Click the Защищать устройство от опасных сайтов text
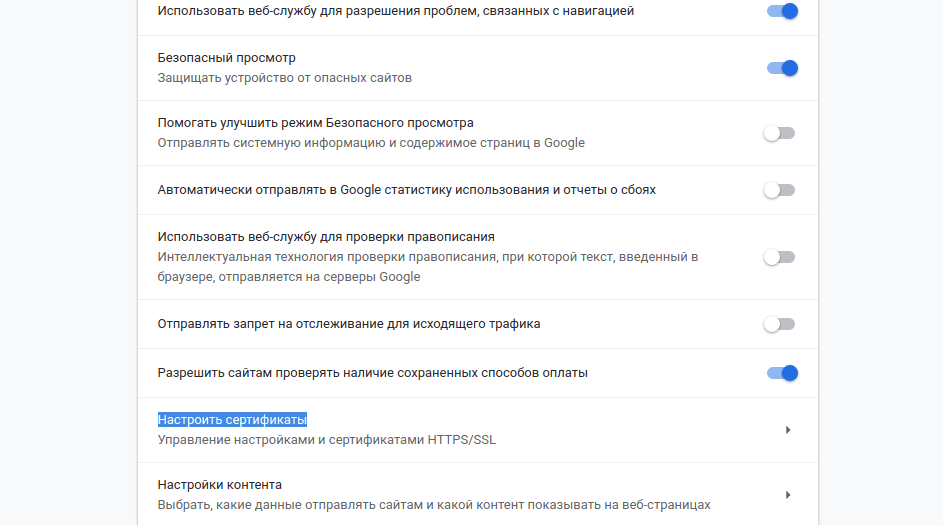This screenshot has height=529, width=943. coord(284,78)
